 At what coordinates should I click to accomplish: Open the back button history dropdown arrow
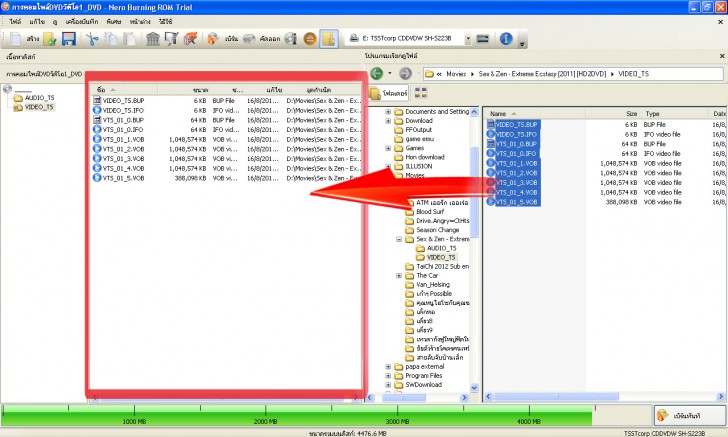(x=390, y=73)
